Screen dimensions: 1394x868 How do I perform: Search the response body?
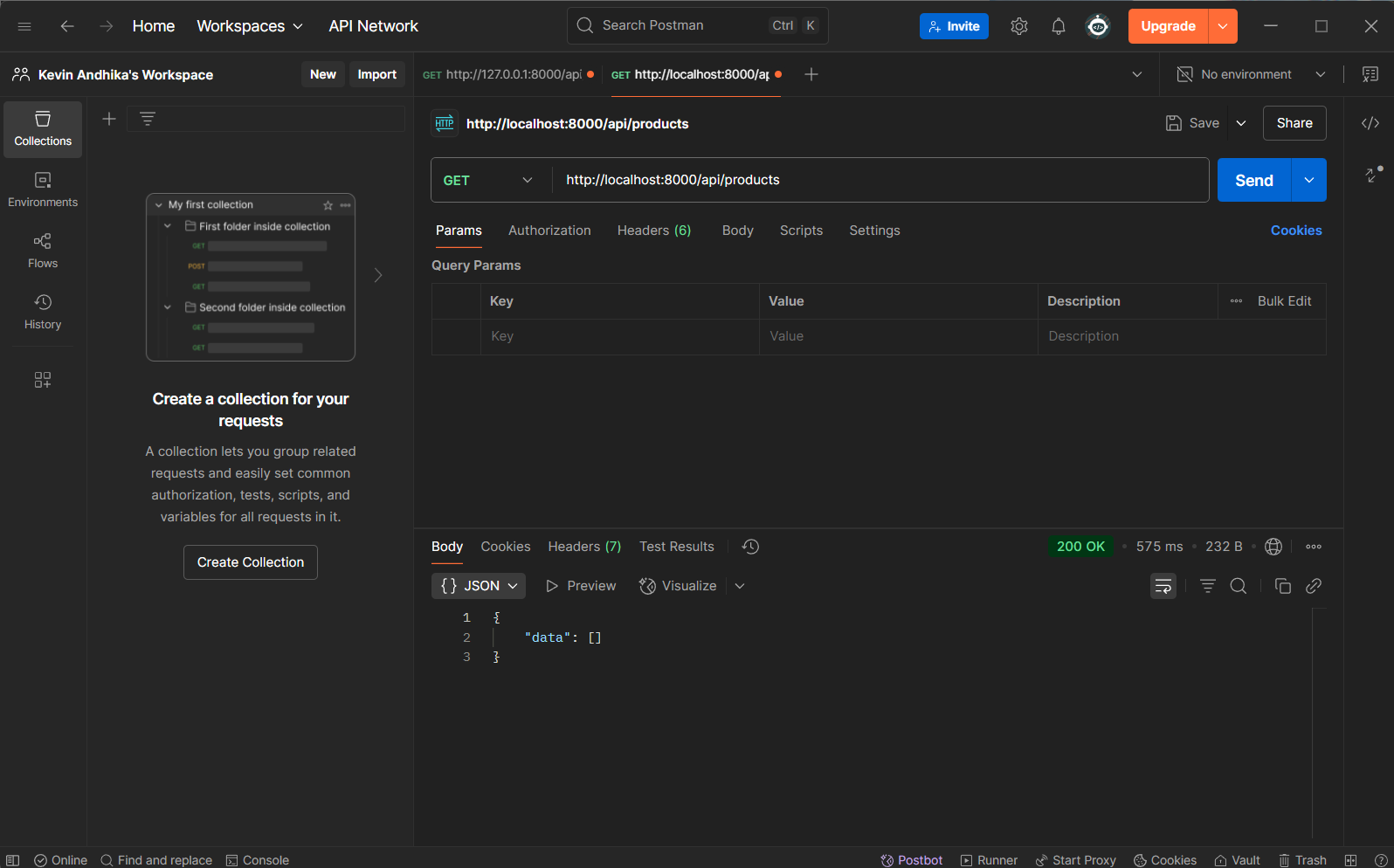pyautogui.click(x=1238, y=586)
